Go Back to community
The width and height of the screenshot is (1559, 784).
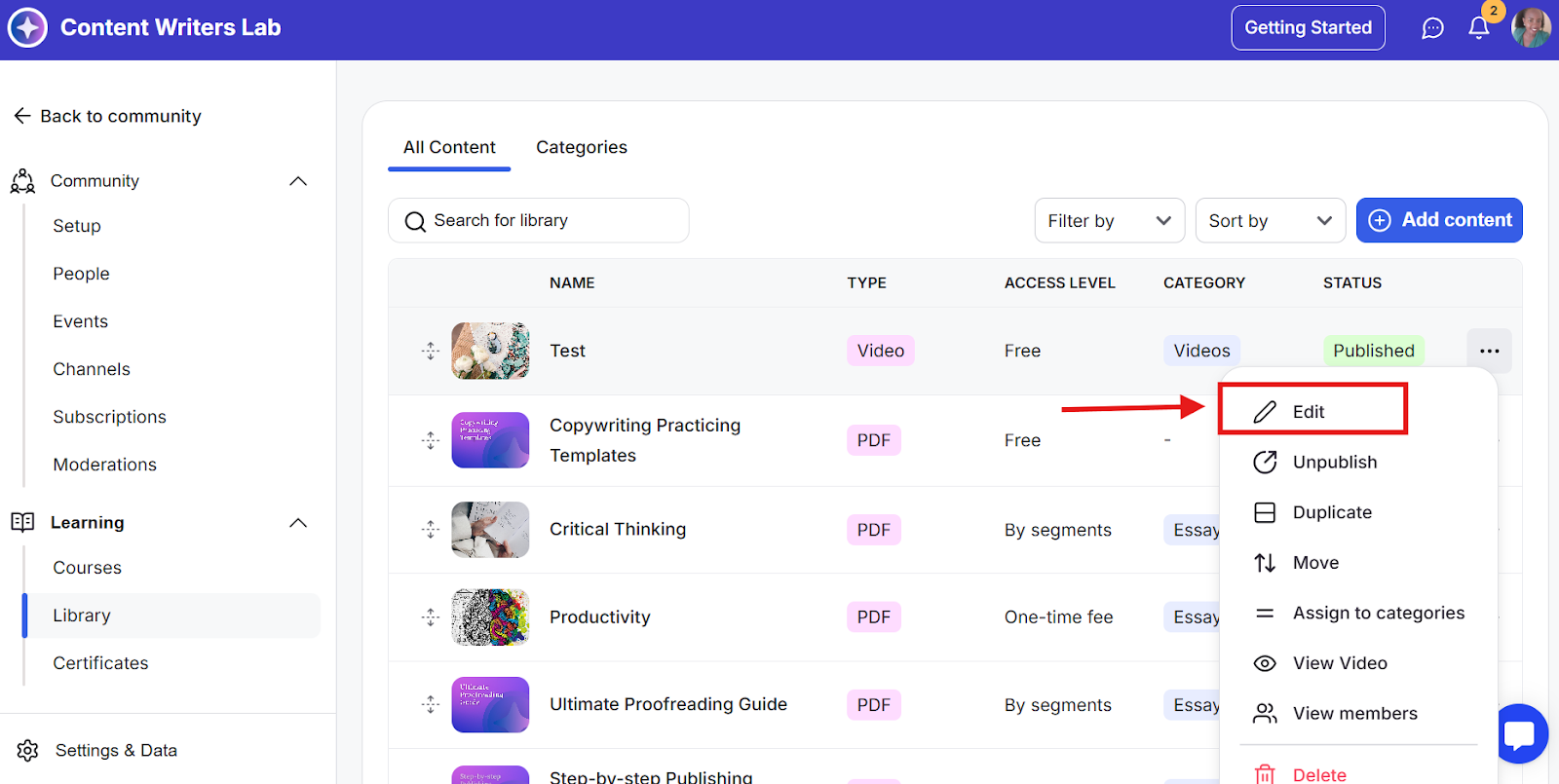pyautogui.click(x=107, y=116)
